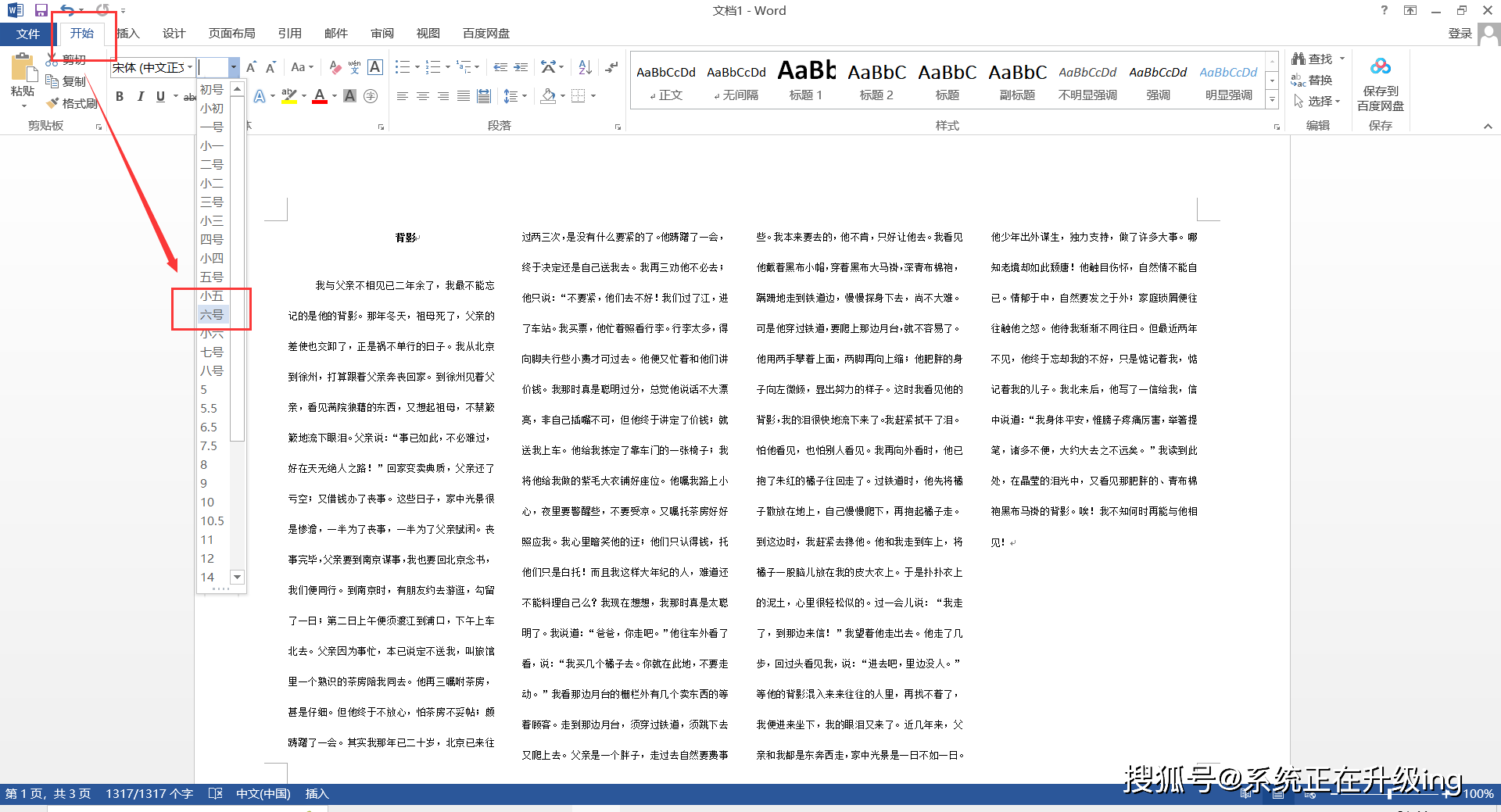
Task: Toggle Insert (插入) mode in status bar
Action: pyautogui.click(x=317, y=793)
